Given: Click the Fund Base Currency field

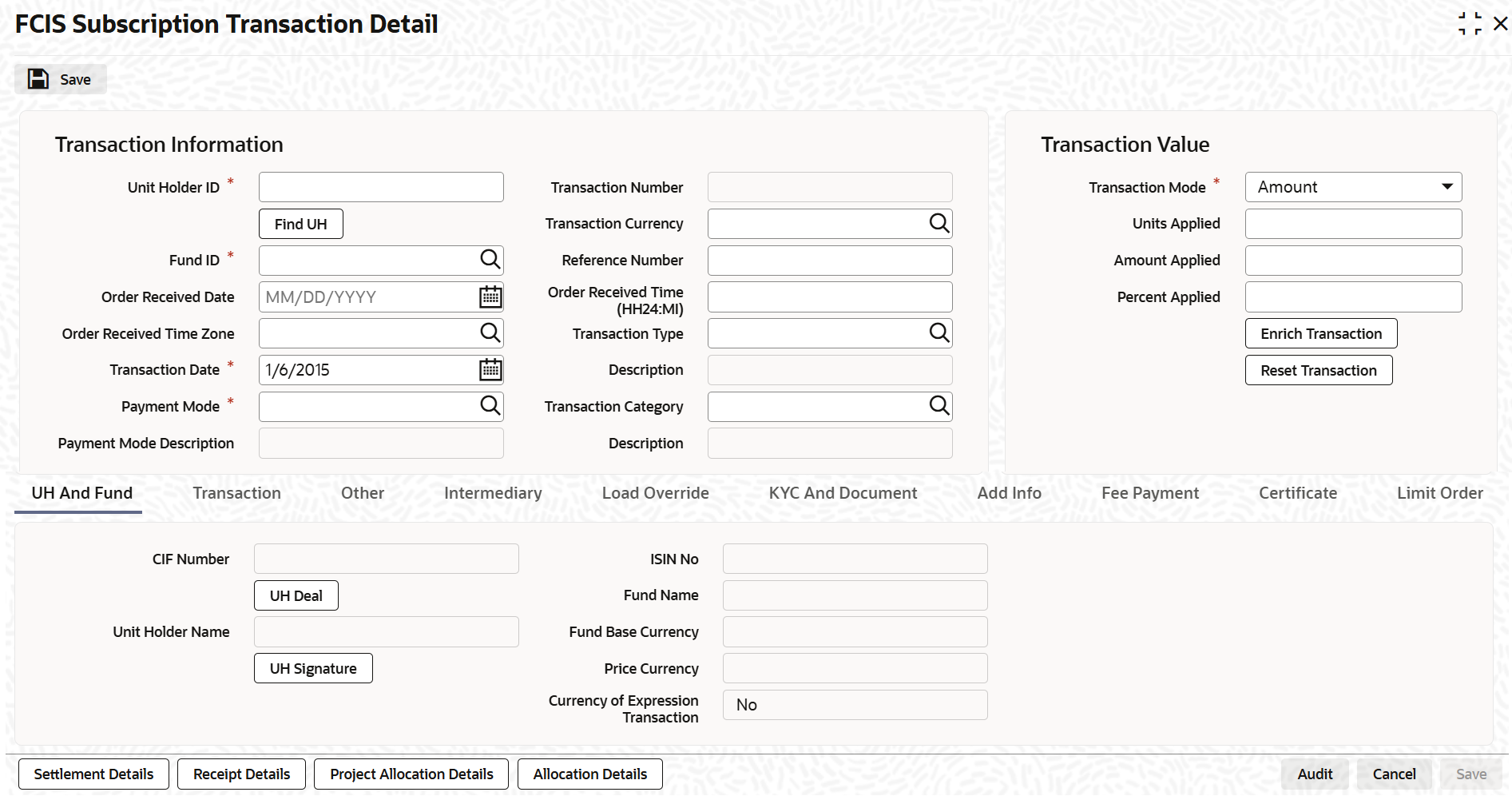Looking at the screenshot, I should click(x=855, y=631).
